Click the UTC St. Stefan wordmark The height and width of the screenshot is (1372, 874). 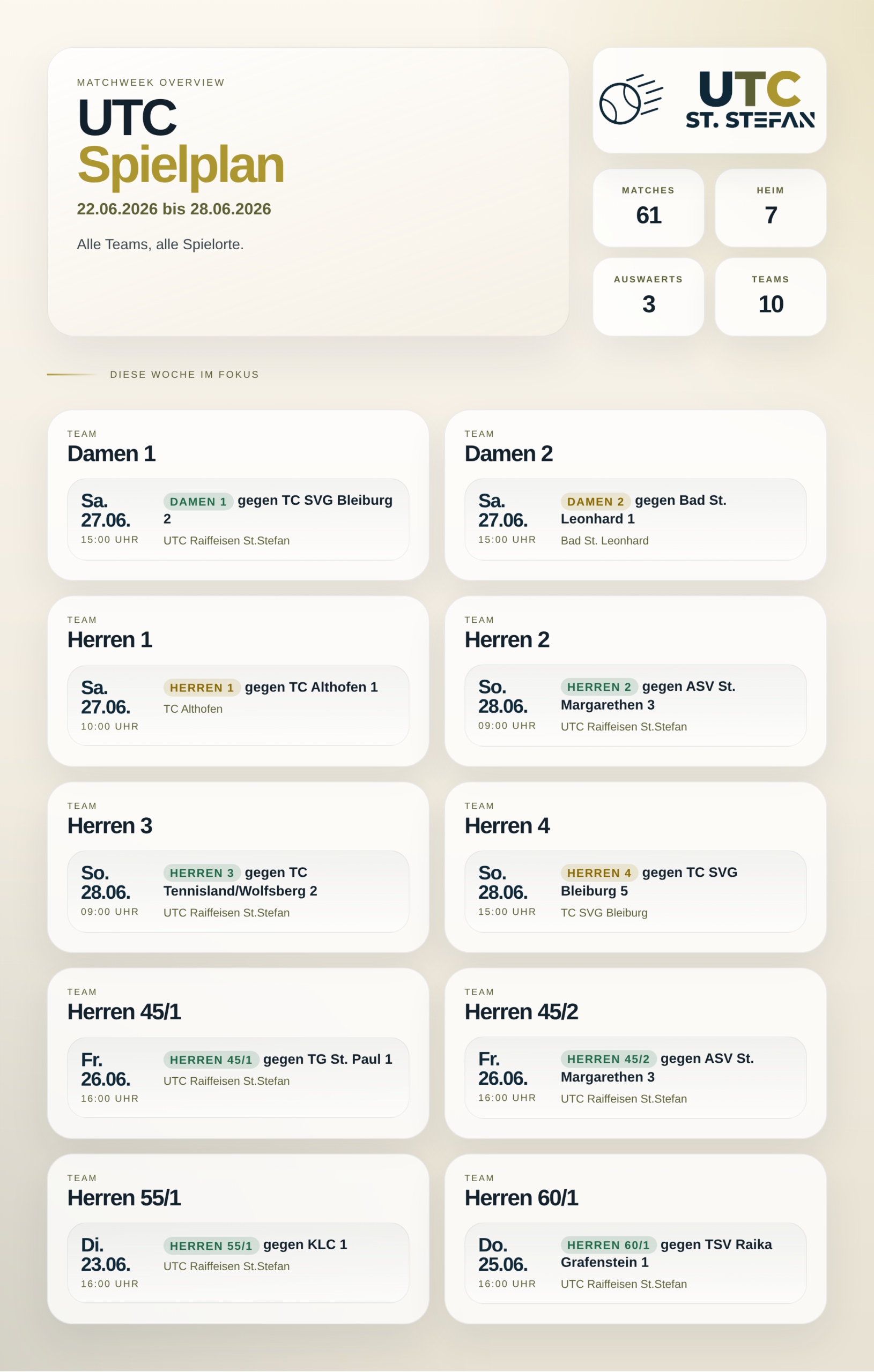[x=750, y=99]
